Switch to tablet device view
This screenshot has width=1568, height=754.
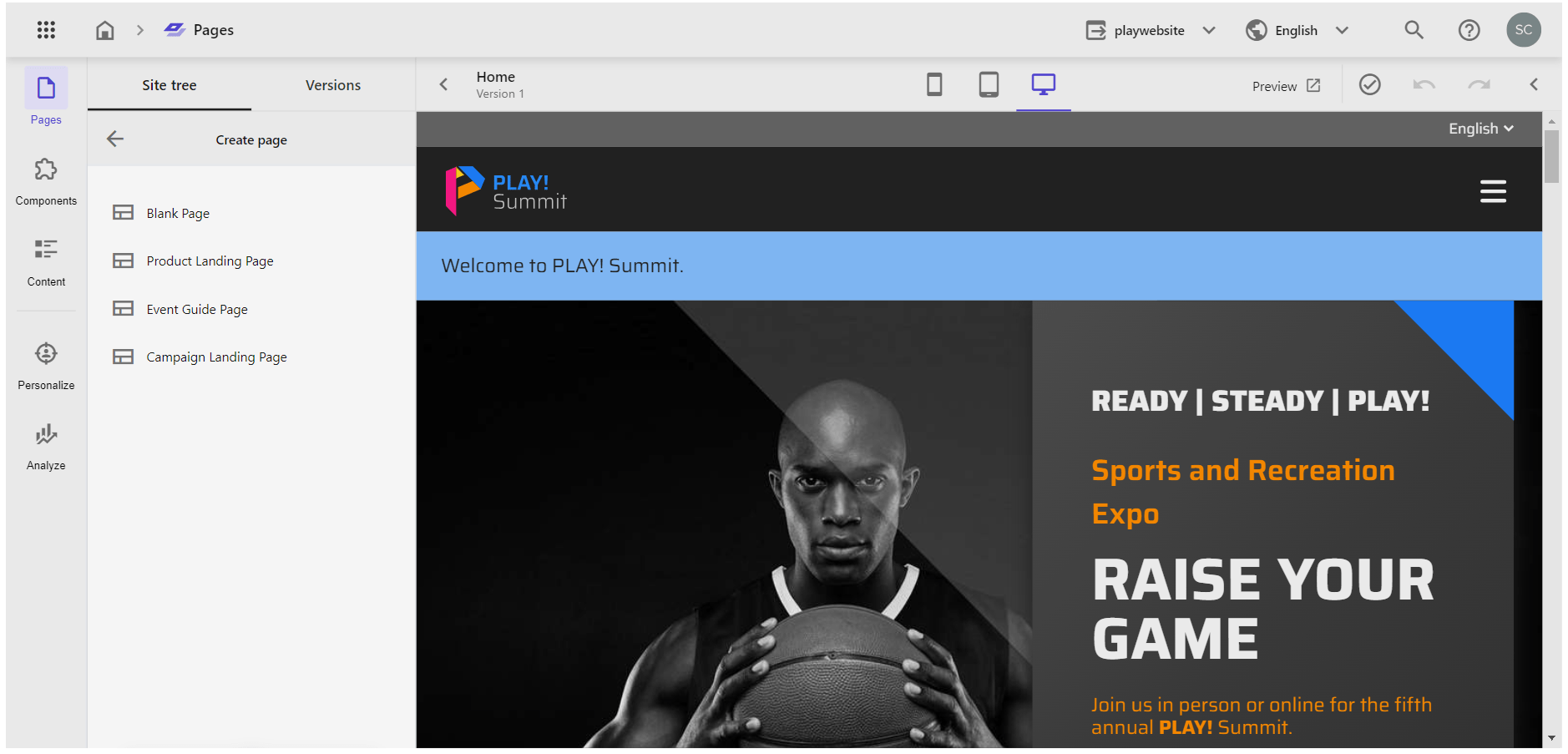(989, 84)
